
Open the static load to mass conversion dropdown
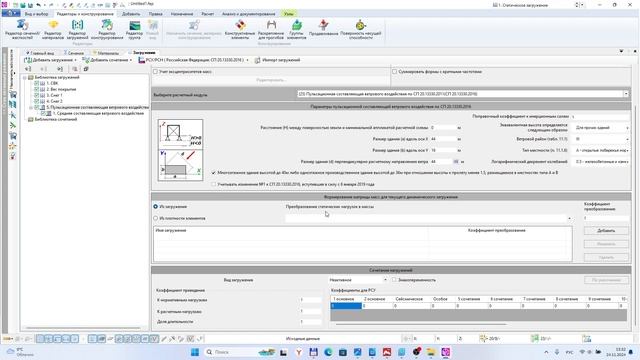429,218
